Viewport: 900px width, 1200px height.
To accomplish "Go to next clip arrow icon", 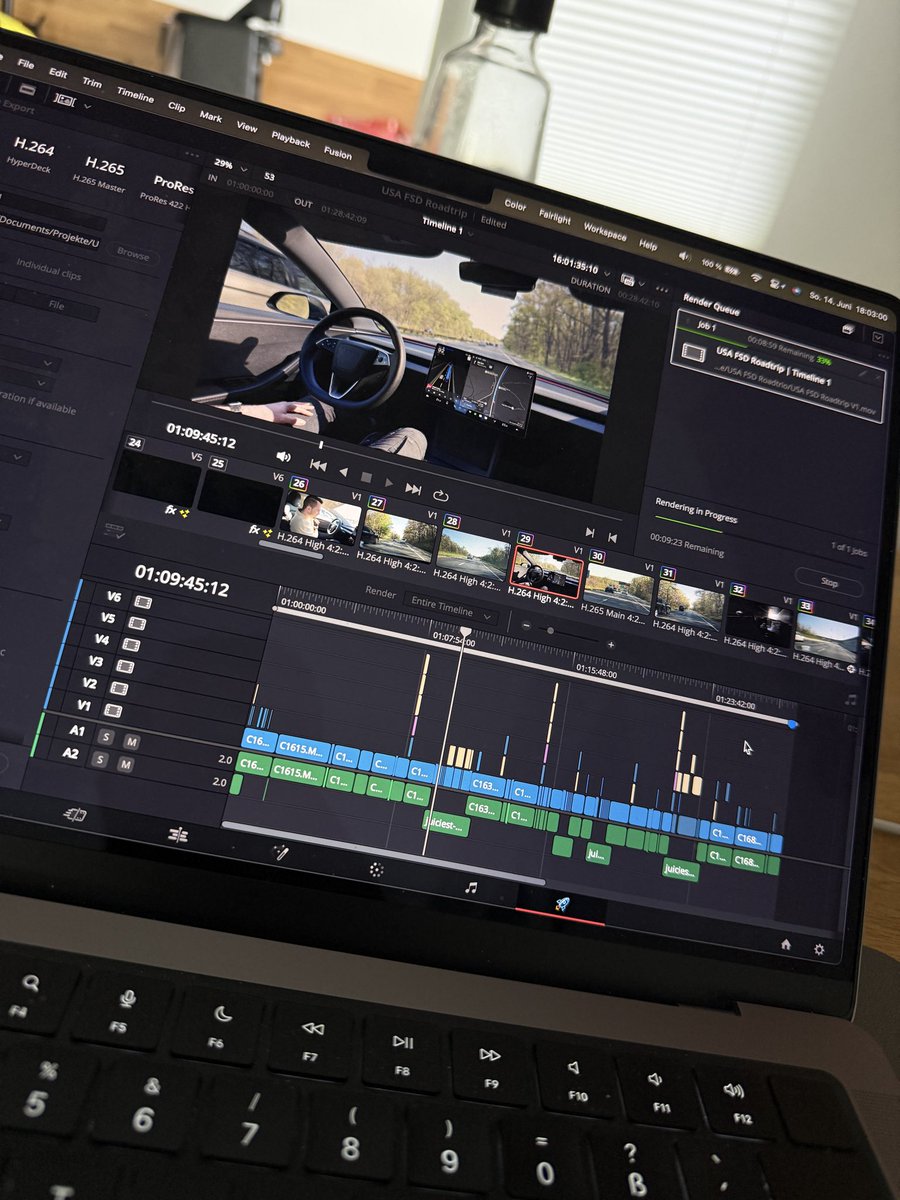I will pyautogui.click(x=590, y=532).
